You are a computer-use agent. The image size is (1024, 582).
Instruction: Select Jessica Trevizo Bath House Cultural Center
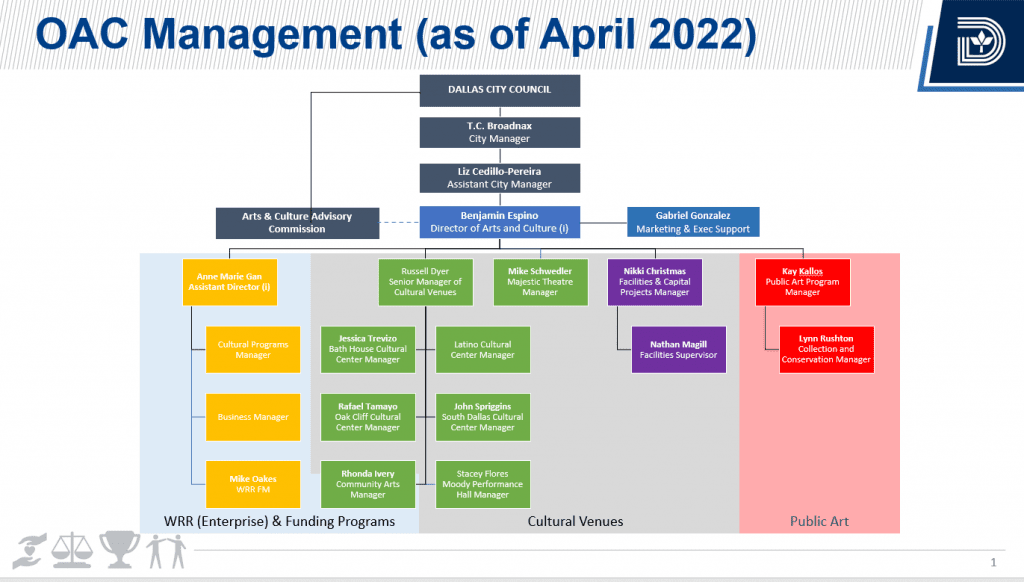368,349
